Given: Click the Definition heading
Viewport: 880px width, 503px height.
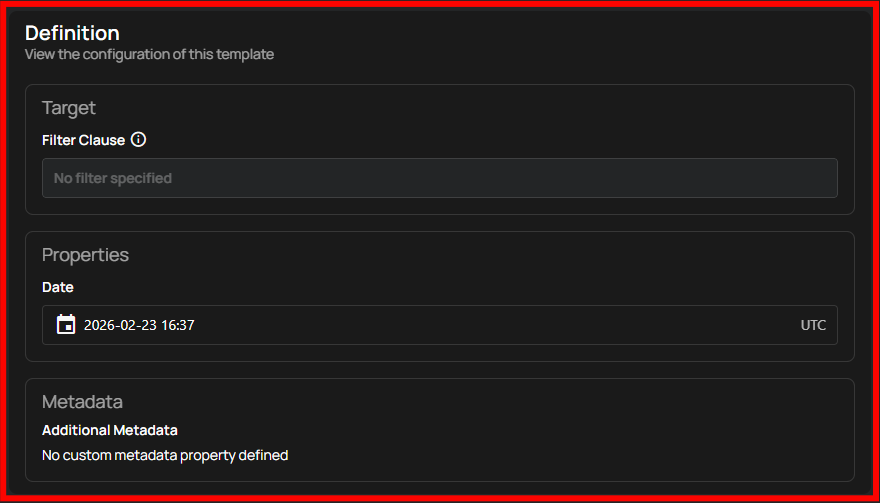Looking at the screenshot, I should (x=72, y=33).
